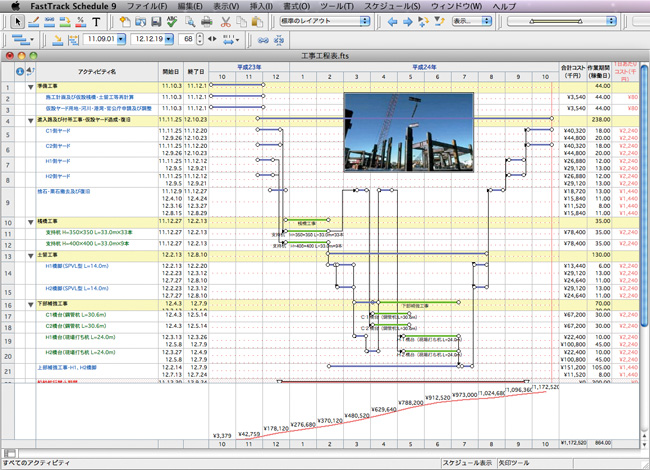Click the info column header icon
This screenshot has height=470, width=650.
[x=19, y=72]
